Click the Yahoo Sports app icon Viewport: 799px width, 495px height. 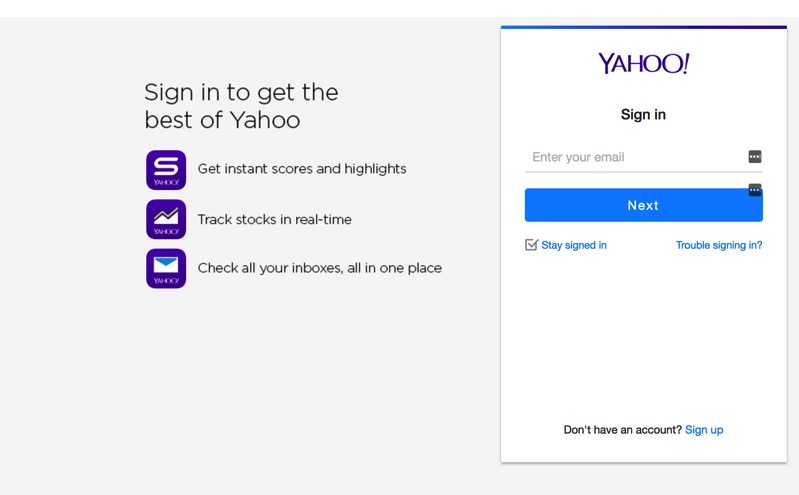tap(166, 170)
